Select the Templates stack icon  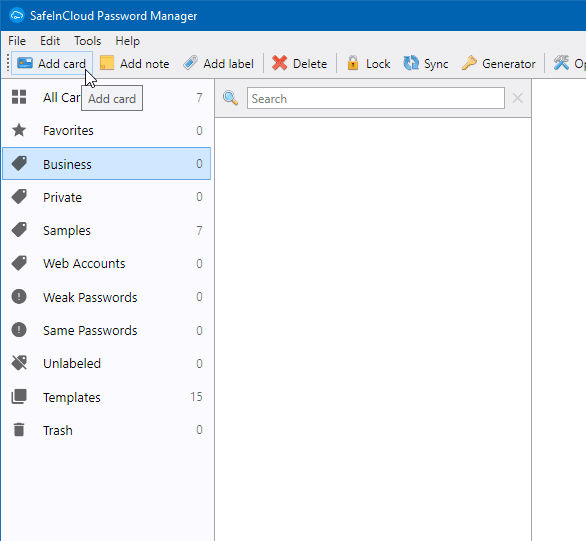[x=19, y=396]
